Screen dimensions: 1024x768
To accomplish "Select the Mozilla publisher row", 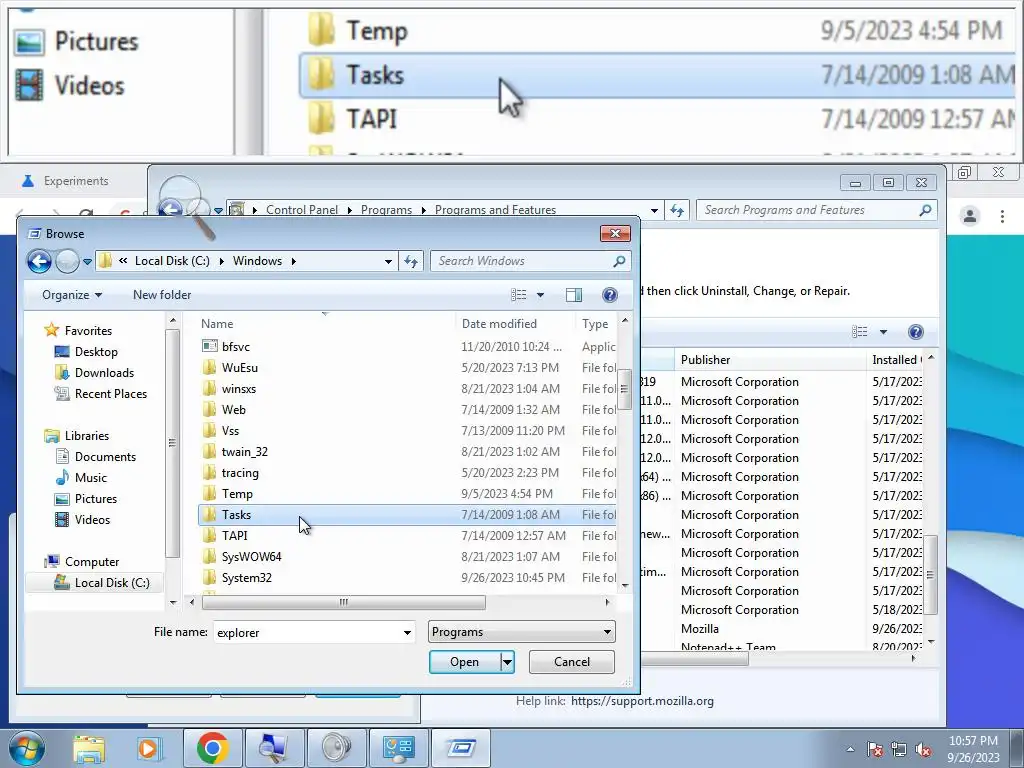I will click(699, 629).
